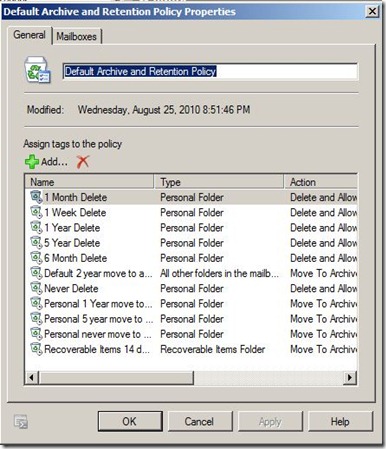The image size is (386, 449).
Task: Click the tag icon of 6 Month Delete
Action: click(36, 258)
